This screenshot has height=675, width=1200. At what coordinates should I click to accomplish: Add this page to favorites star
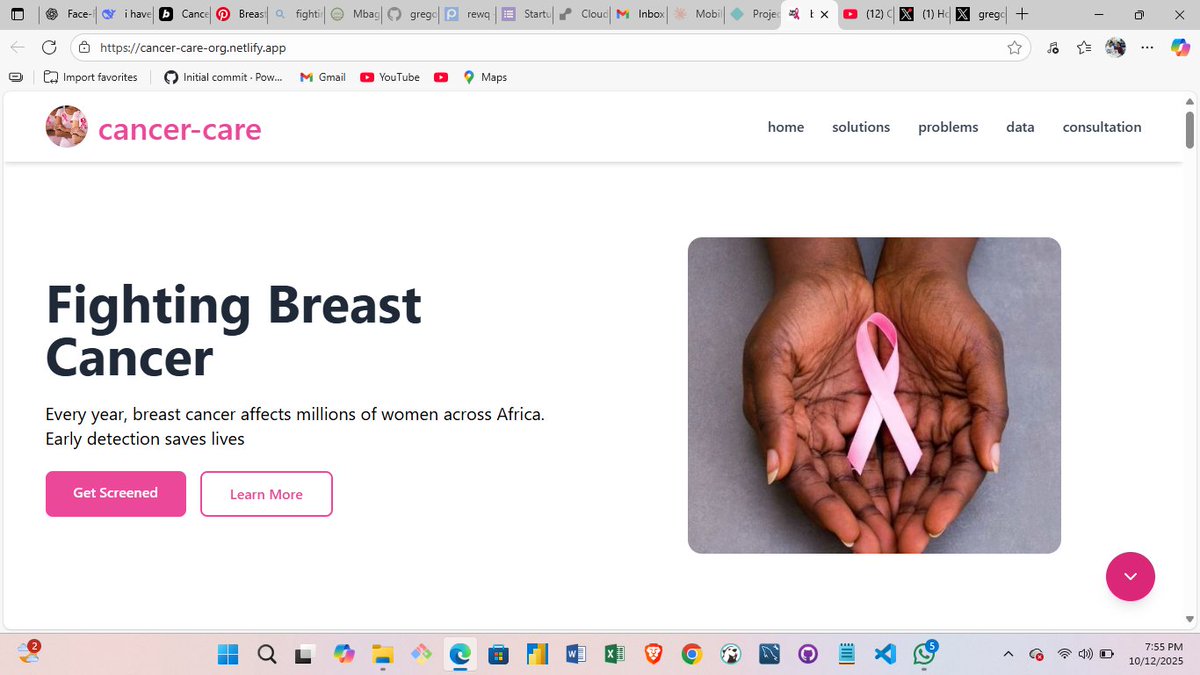(1014, 47)
